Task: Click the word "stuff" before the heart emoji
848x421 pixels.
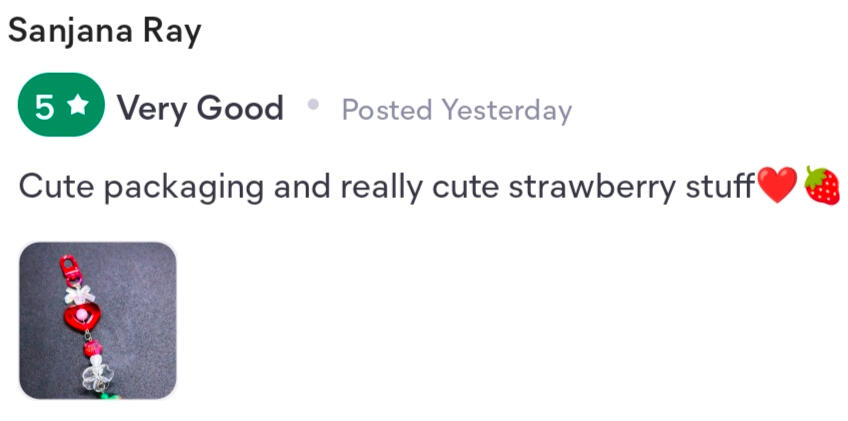Action: point(720,186)
